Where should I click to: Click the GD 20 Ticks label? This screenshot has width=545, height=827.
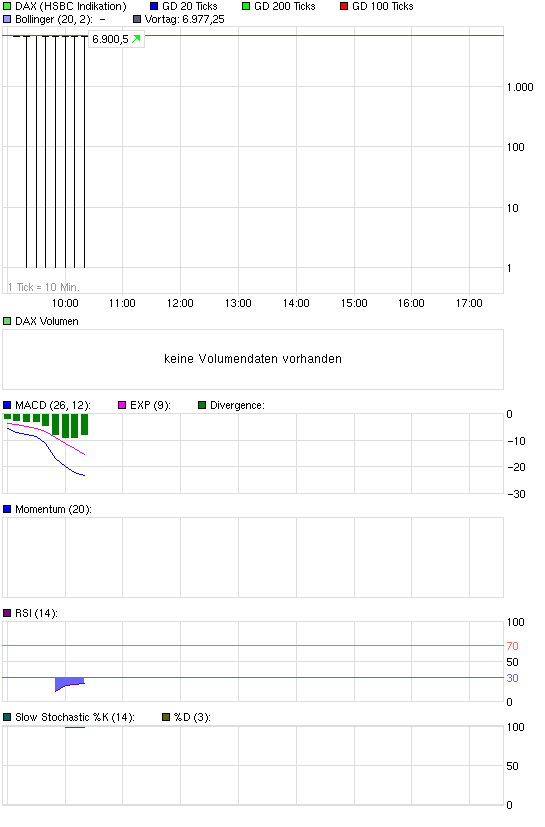(x=190, y=6)
